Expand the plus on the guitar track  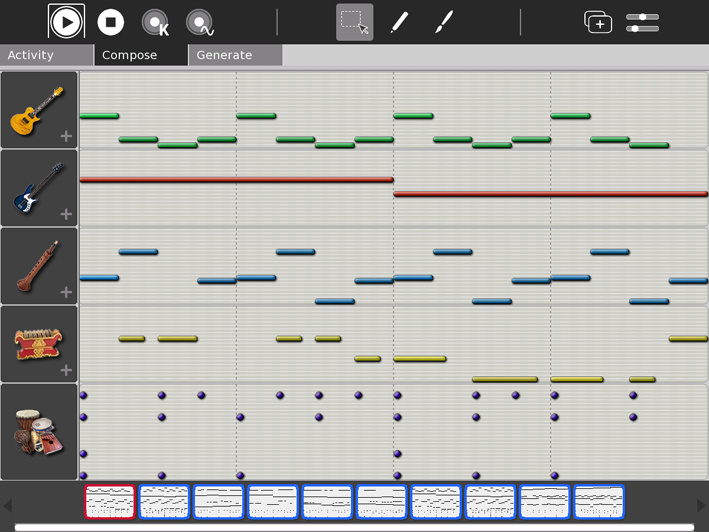[x=66, y=136]
